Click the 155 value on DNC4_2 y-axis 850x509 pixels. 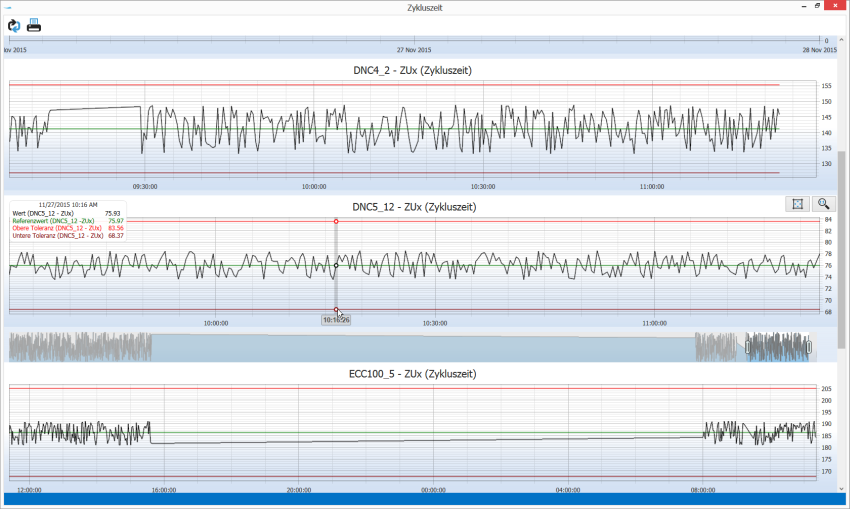click(826, 86)
